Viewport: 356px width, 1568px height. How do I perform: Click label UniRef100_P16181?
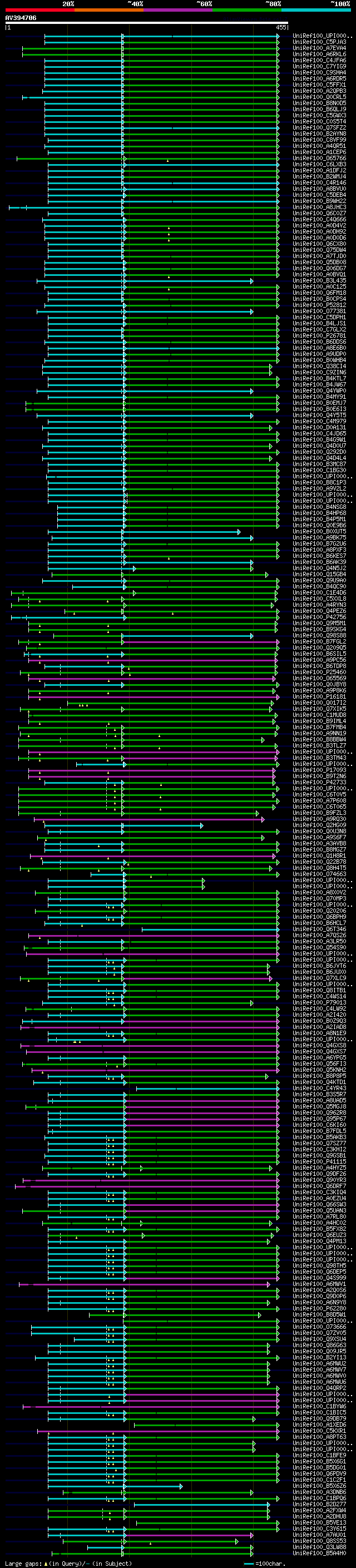(319, 696)
